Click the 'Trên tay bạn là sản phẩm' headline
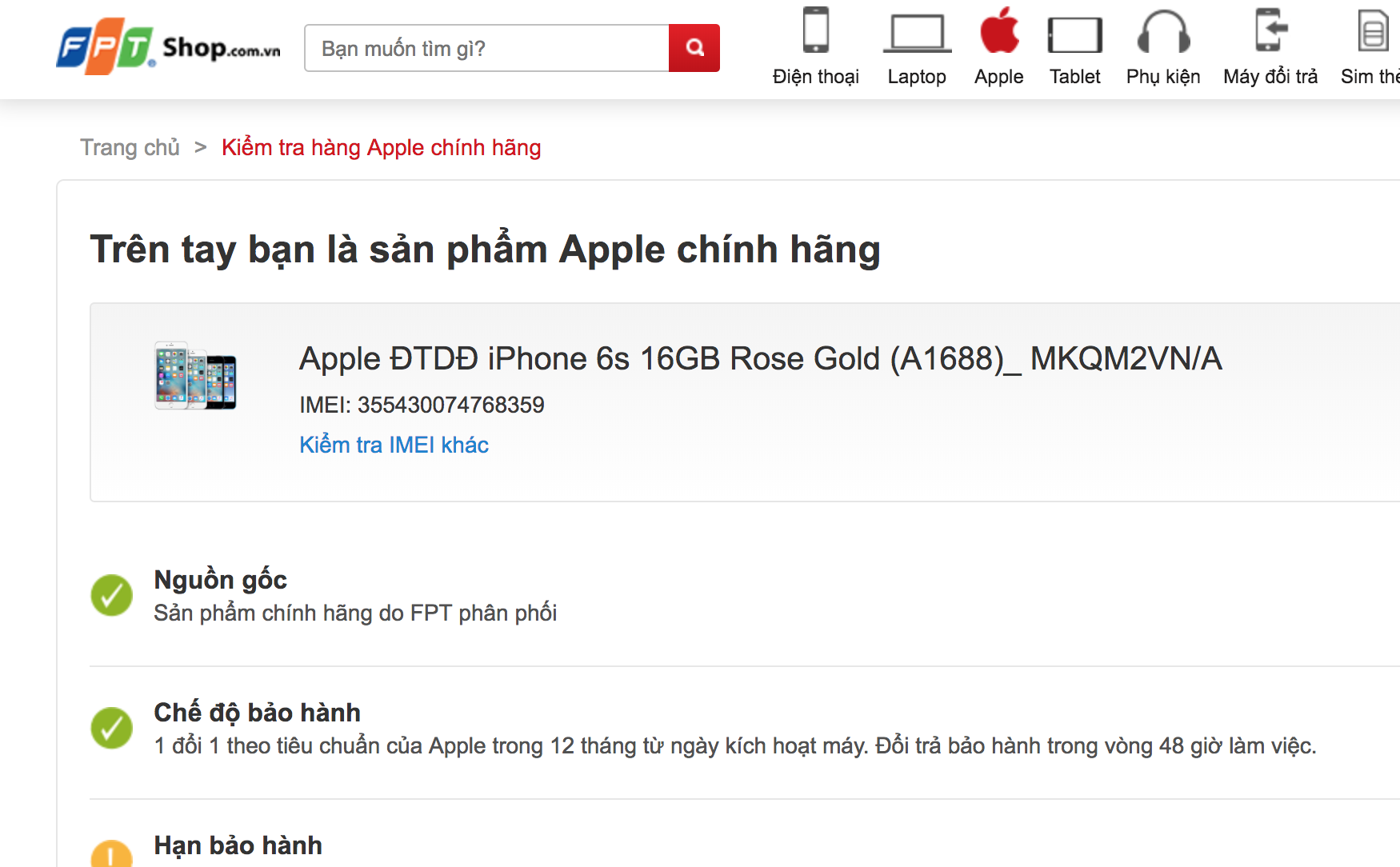The height and width of the screenshot is (867, 1400). (x=485, y=250)
